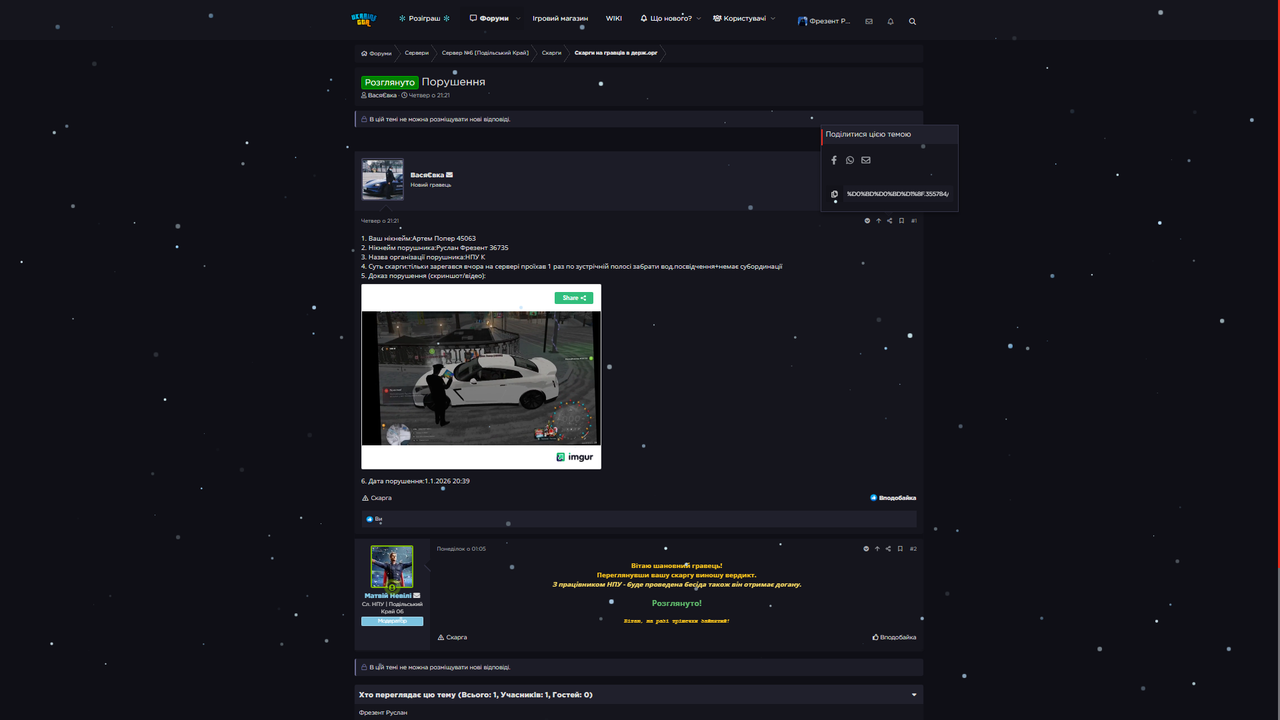Open the Розіграш menu item
Screen dimensions: 1280x720
pyautogui.click(x=424, y=19)
